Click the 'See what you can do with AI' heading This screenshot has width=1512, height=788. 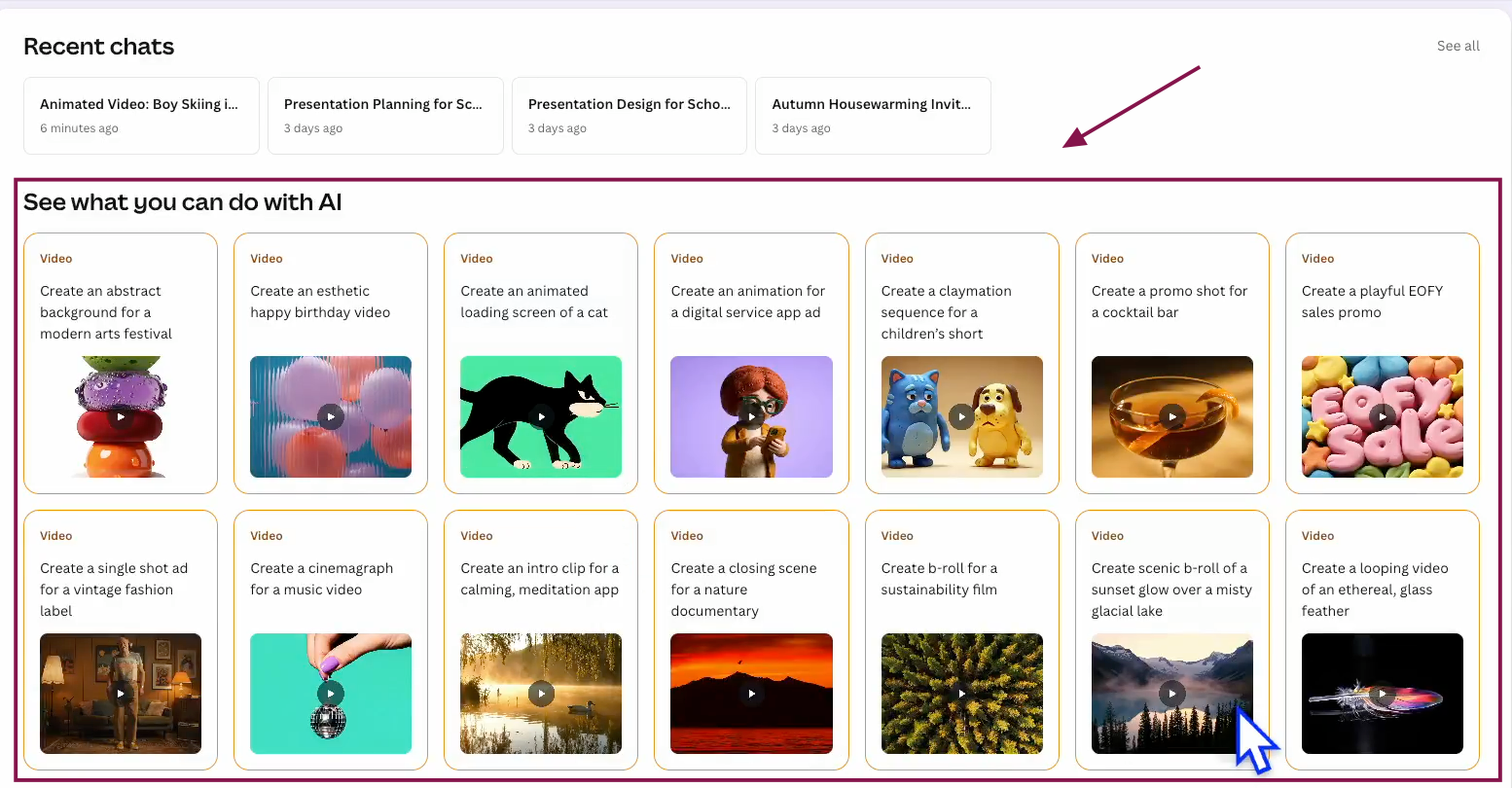pyautogui.click(x=183, y=202)
